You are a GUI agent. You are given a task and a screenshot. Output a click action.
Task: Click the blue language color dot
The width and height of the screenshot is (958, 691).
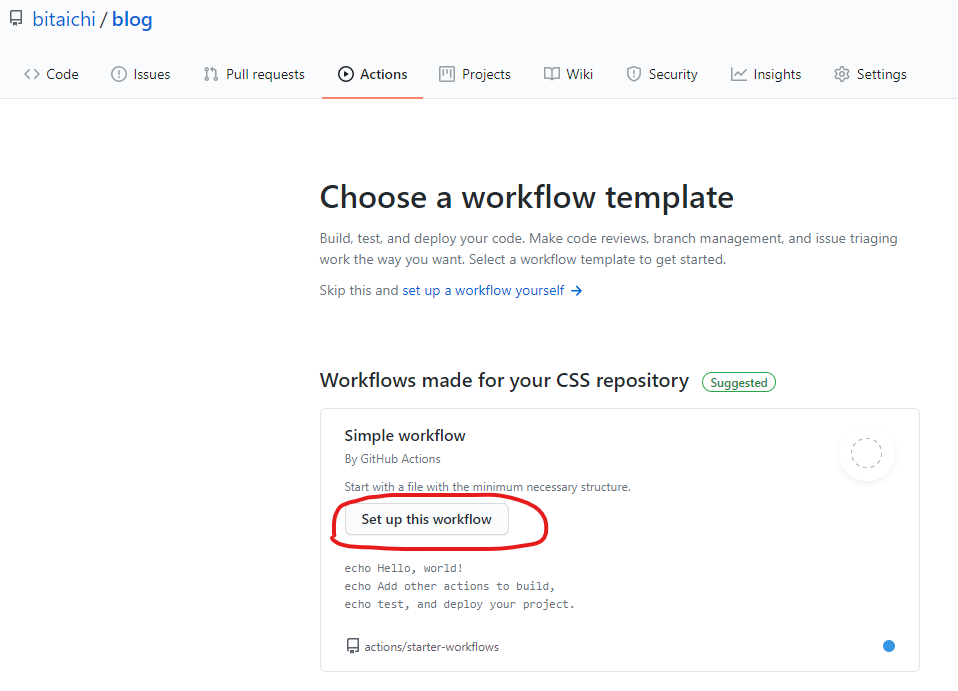click(889, 646)
